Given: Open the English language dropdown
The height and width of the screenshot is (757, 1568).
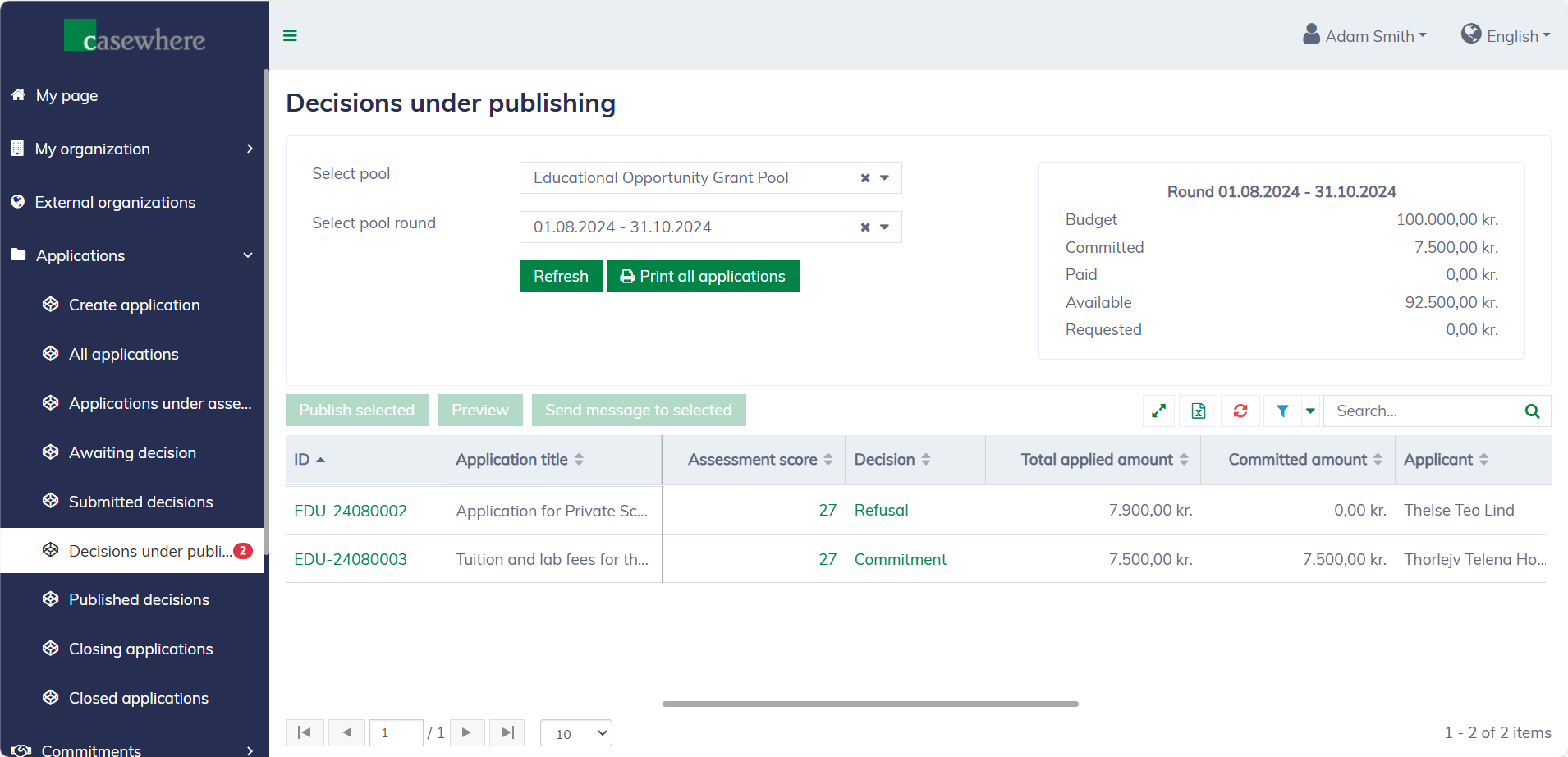Looking at the screenshot, I should (x=1506, y=35).
